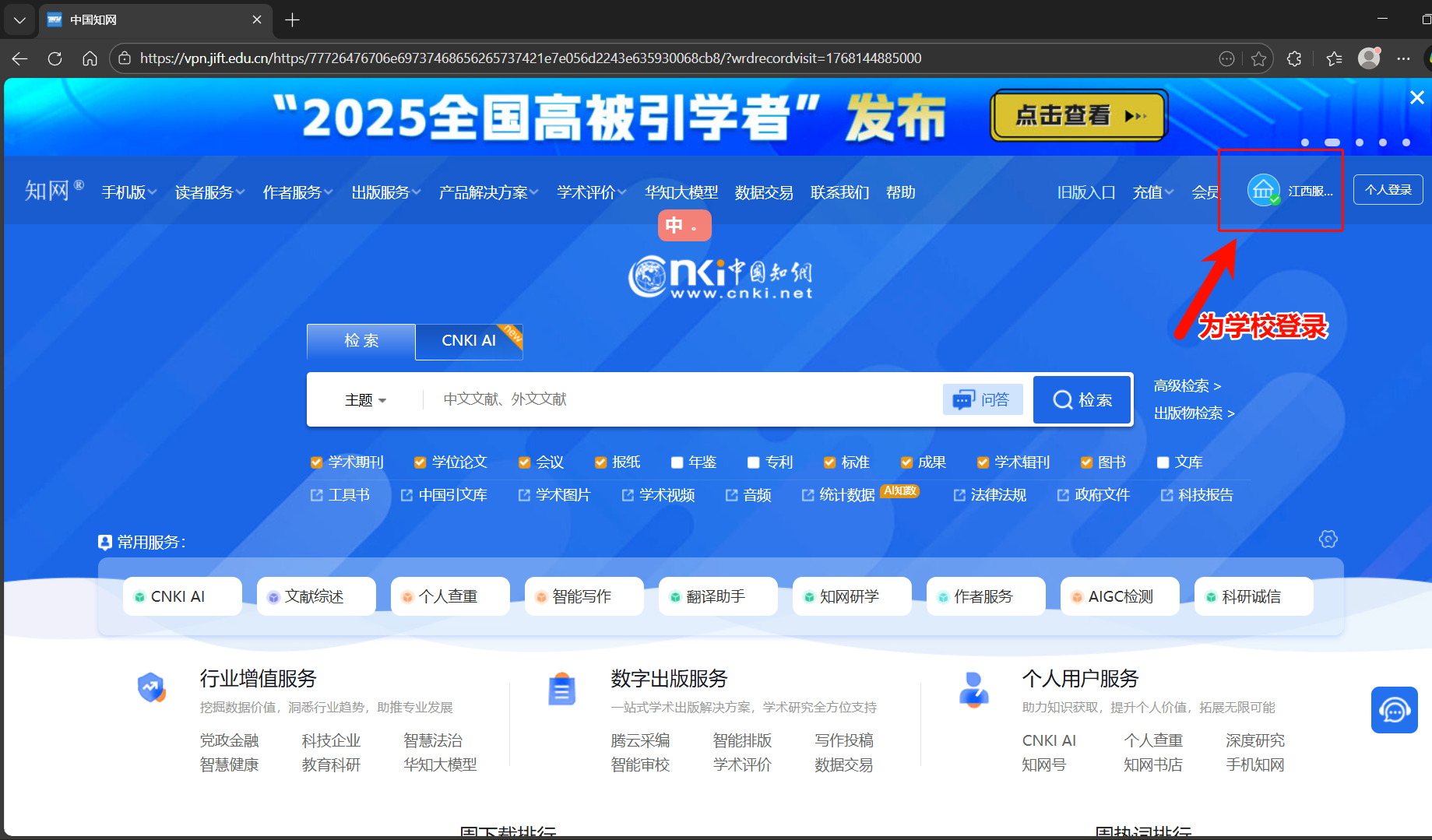Open the favorites list icon
This screenshot has height=840, width=1432.
coord(1334,58)
